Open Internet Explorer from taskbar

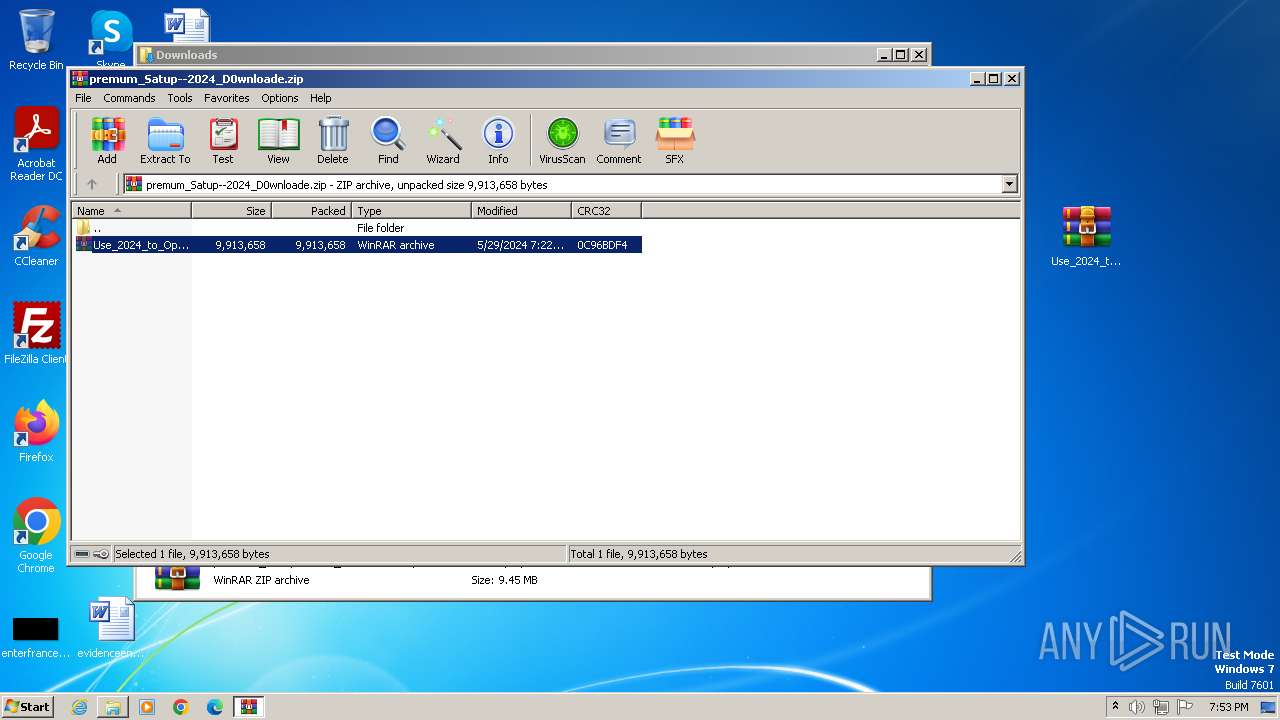79,707
